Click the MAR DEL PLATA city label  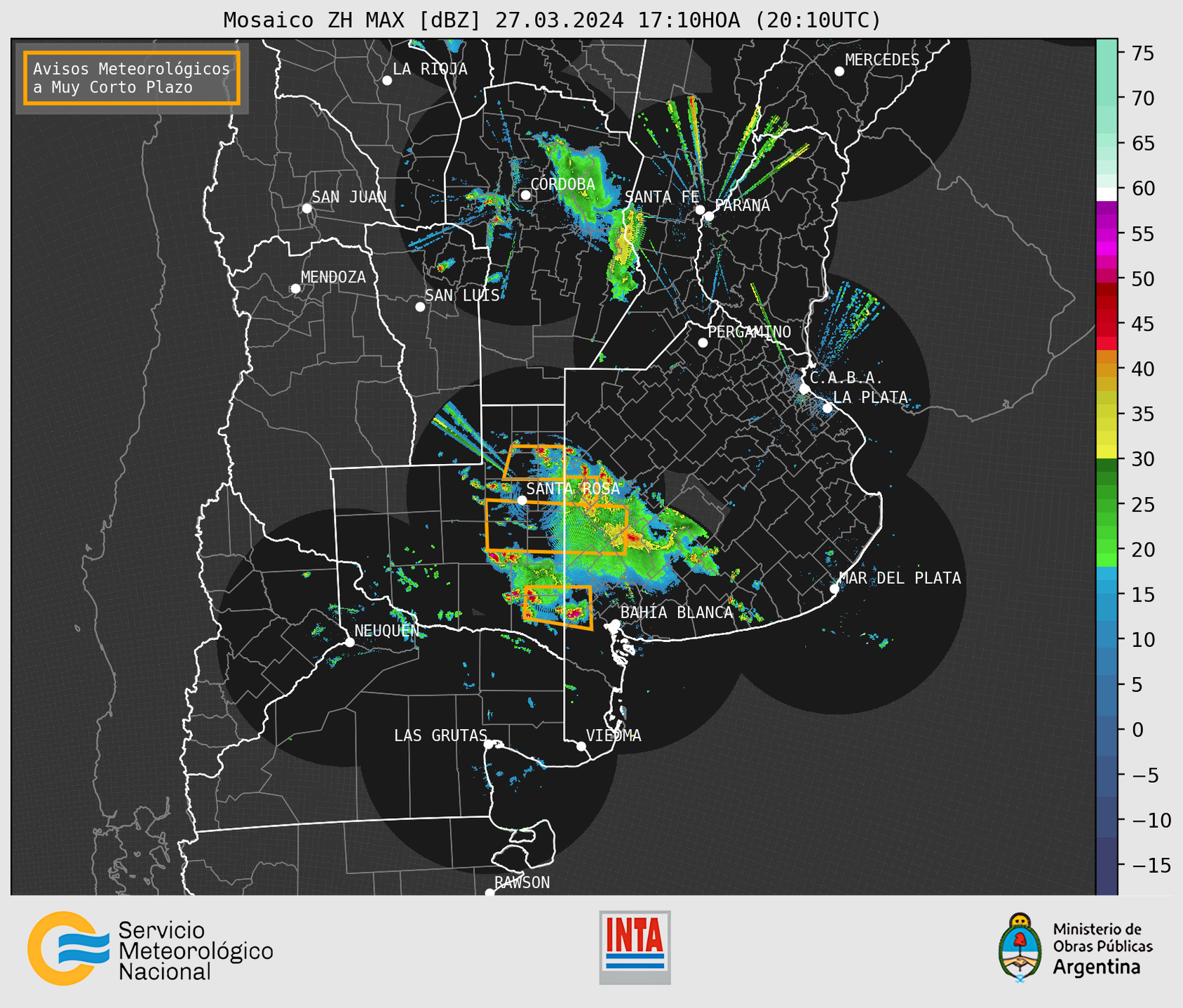pos(900,578)
